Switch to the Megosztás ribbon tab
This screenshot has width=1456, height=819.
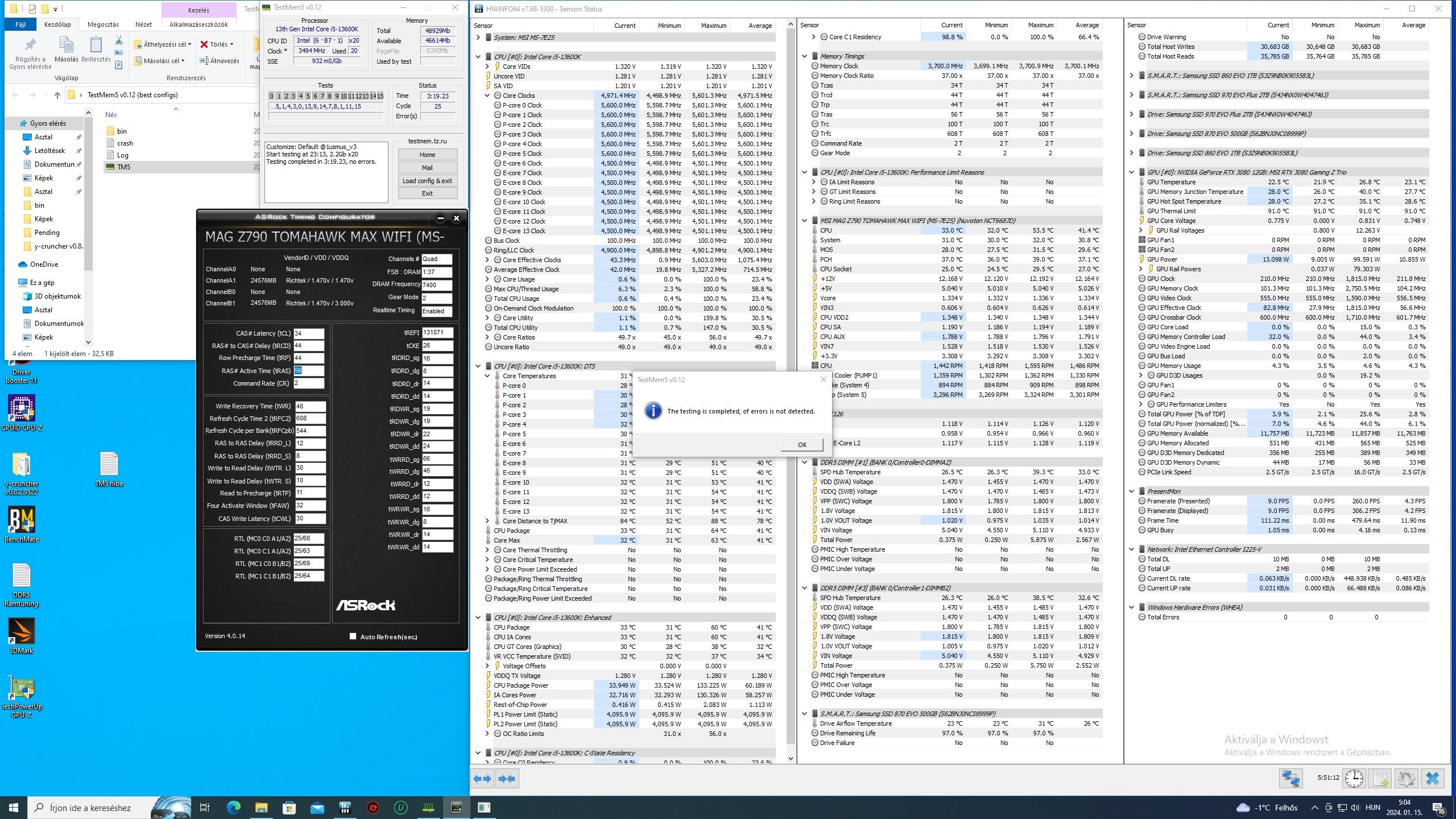[103, 24]
